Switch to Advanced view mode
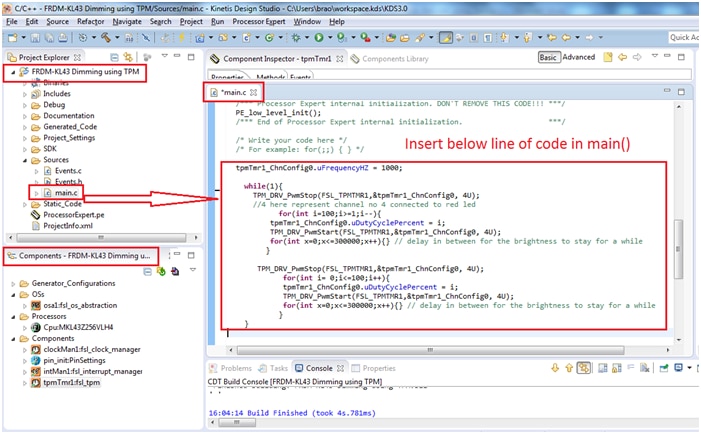The height and width of the screenshot is (434, 701). tap(579, 58)
